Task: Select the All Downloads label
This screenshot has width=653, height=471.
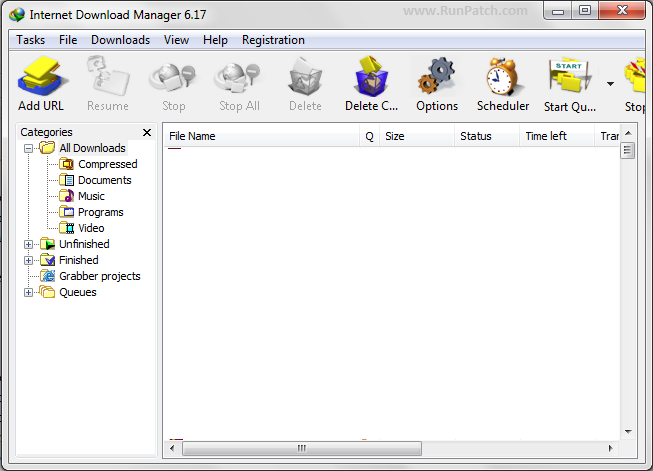Action: (x=92, y=148)
